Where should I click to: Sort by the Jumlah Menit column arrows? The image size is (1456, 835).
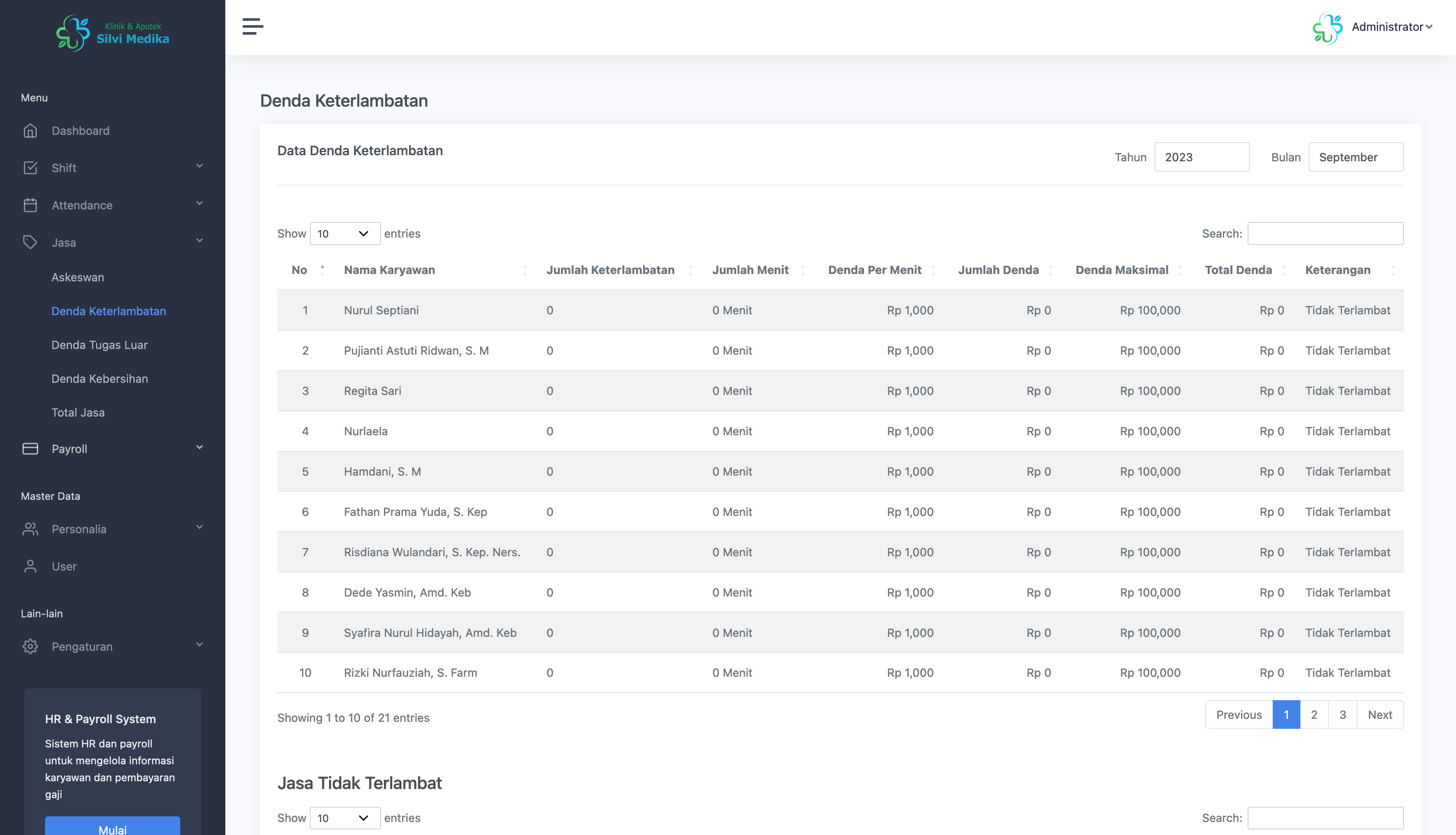[x=803, y=270]
